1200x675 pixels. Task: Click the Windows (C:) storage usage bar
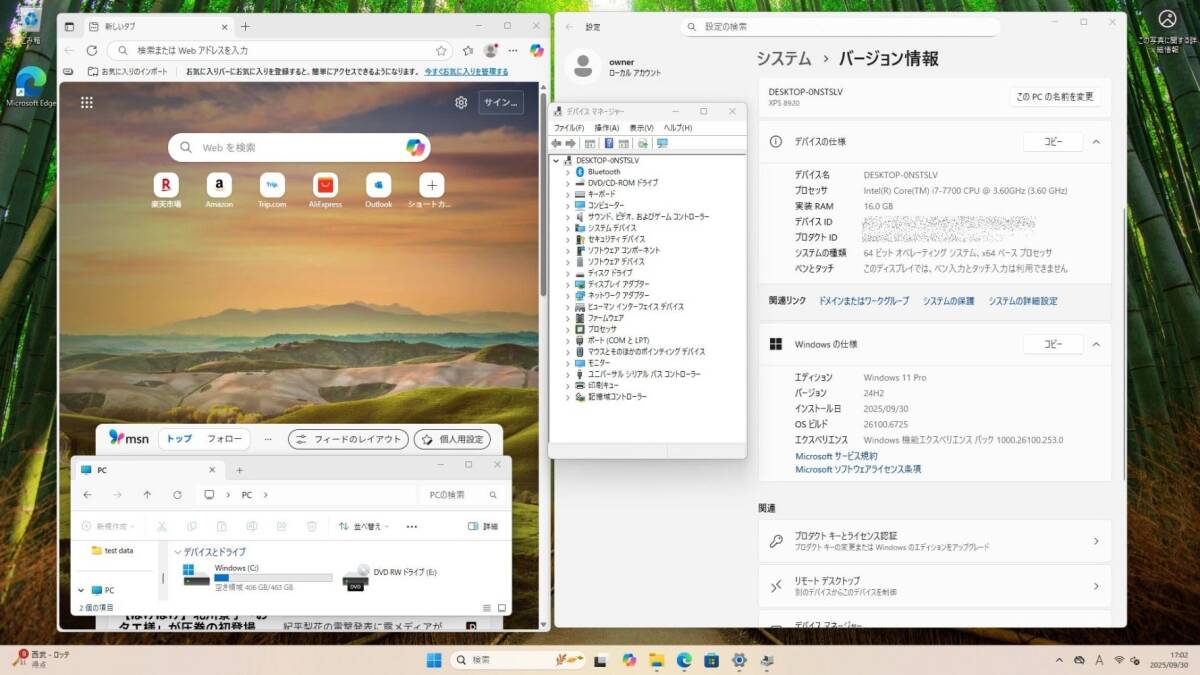(x=273, y=578)
